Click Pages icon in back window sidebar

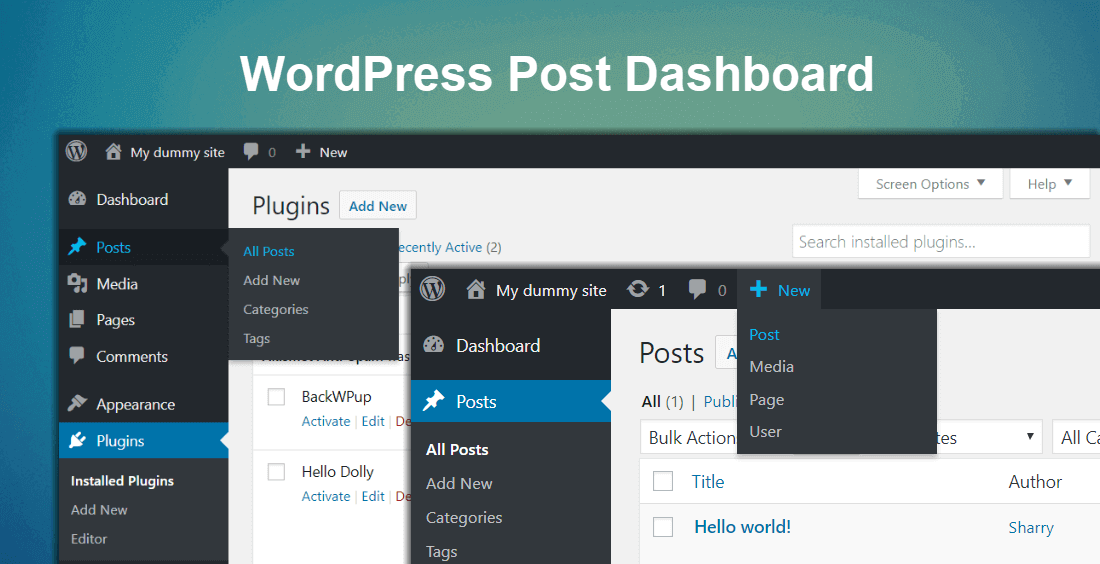pyautogui.click(x=77, y=320)
